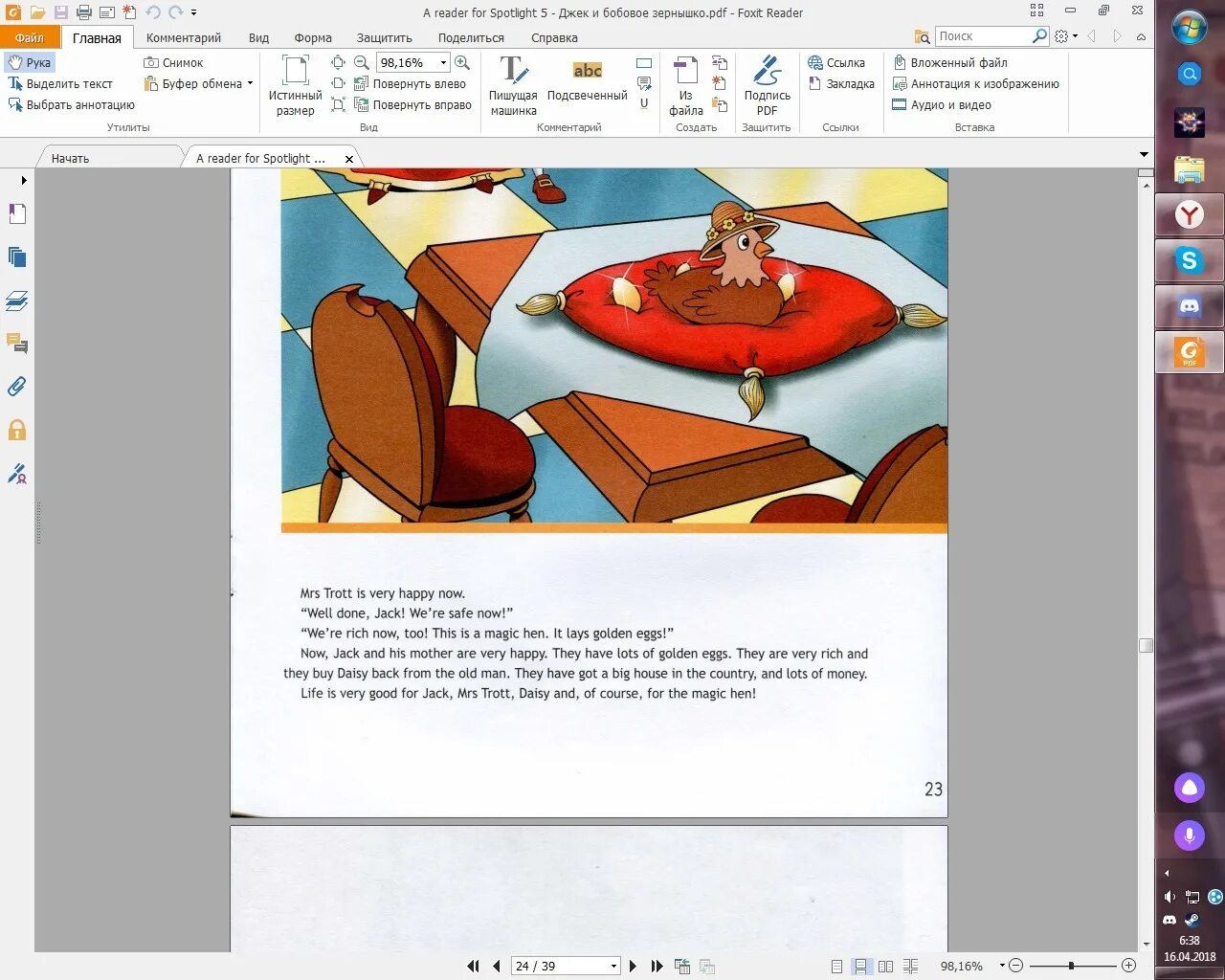Switch to the Защитить ribbon tab
Viewport: 1225px width, 980px height.
click(x=385, y=37)
